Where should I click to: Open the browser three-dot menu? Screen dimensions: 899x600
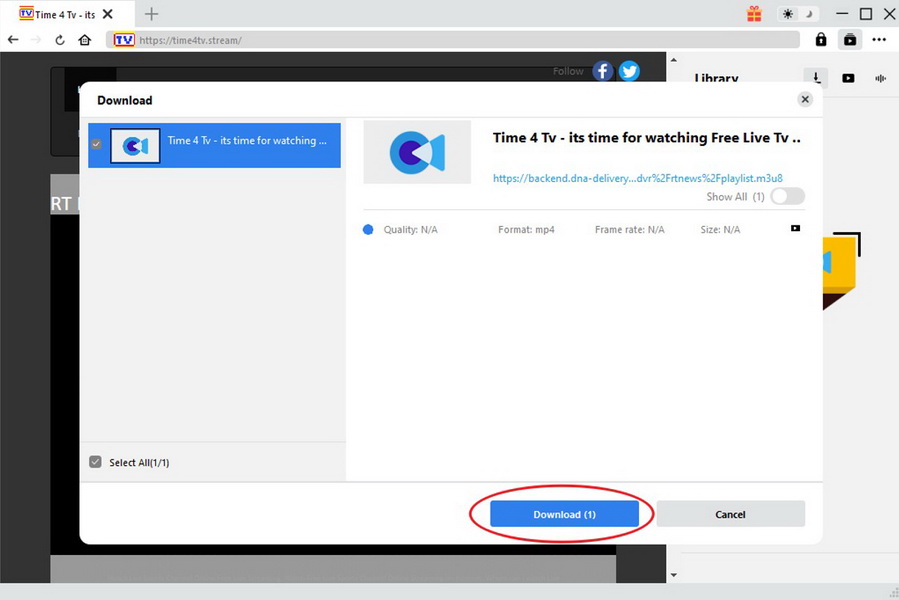[x=879, y=39]
